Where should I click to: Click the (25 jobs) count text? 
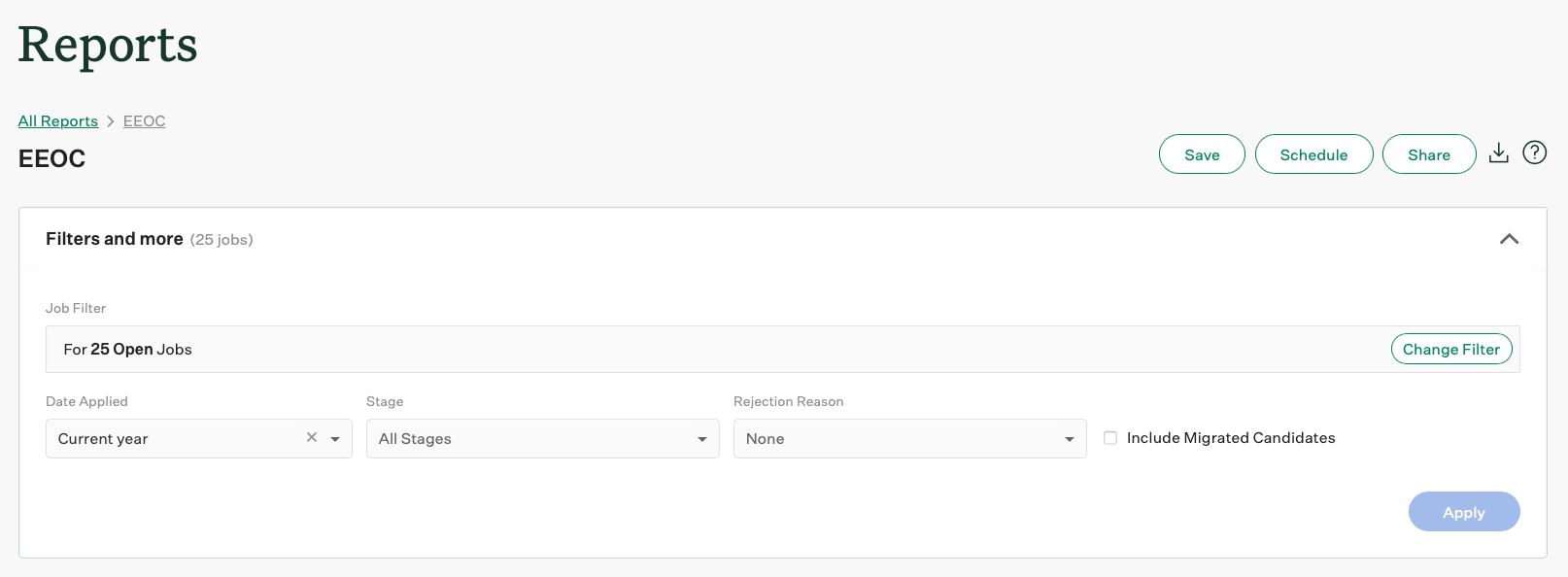pos(222,240)
